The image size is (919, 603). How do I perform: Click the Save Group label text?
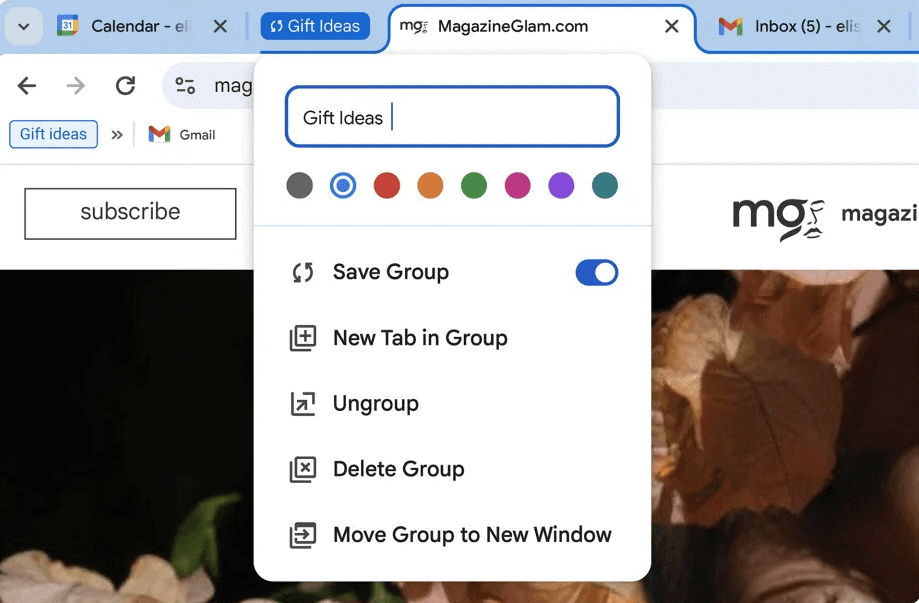point(391,272)
